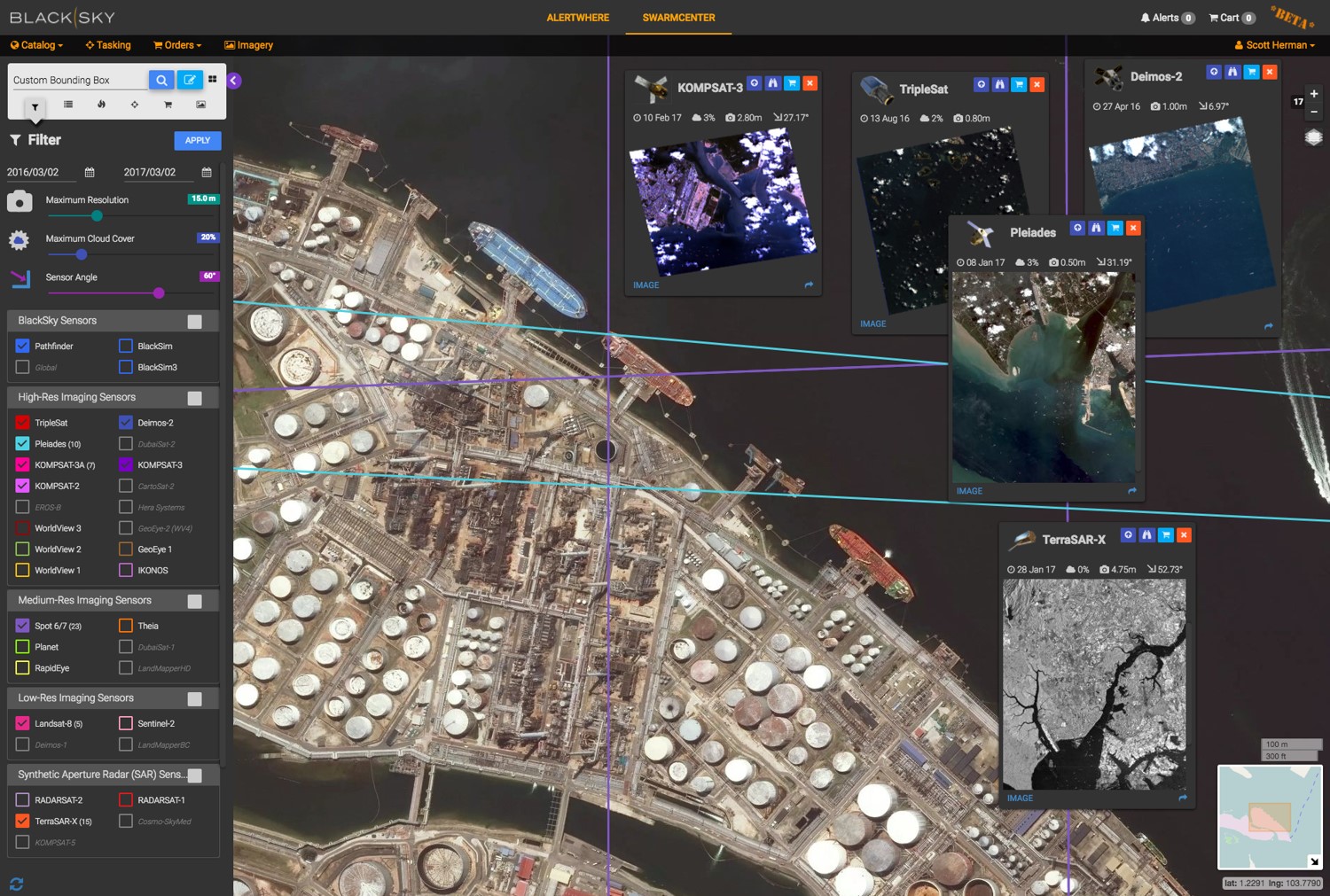Click the edit bounding box button

tap(189, 80)
